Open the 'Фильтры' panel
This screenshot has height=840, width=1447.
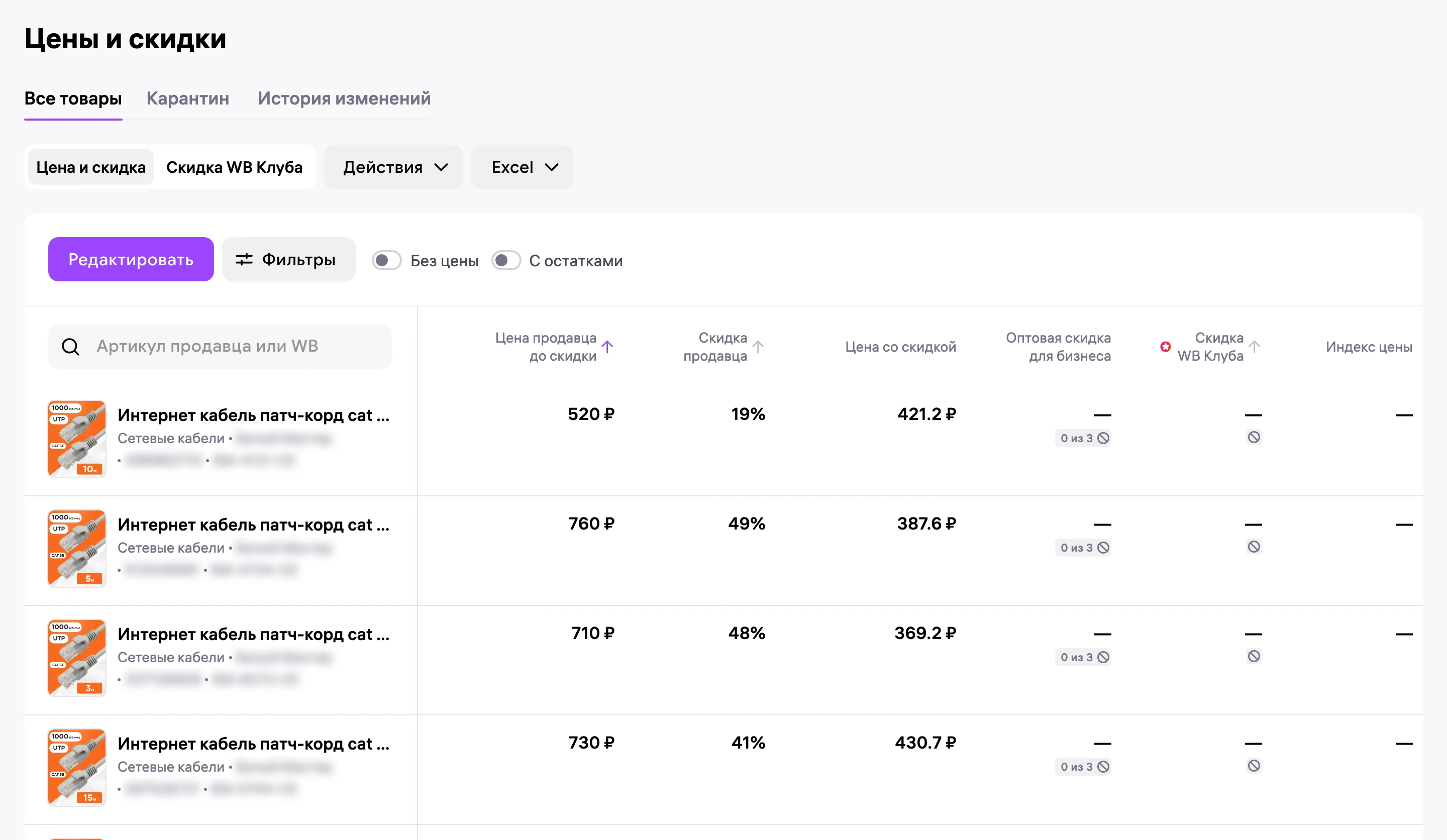point(289,260)
